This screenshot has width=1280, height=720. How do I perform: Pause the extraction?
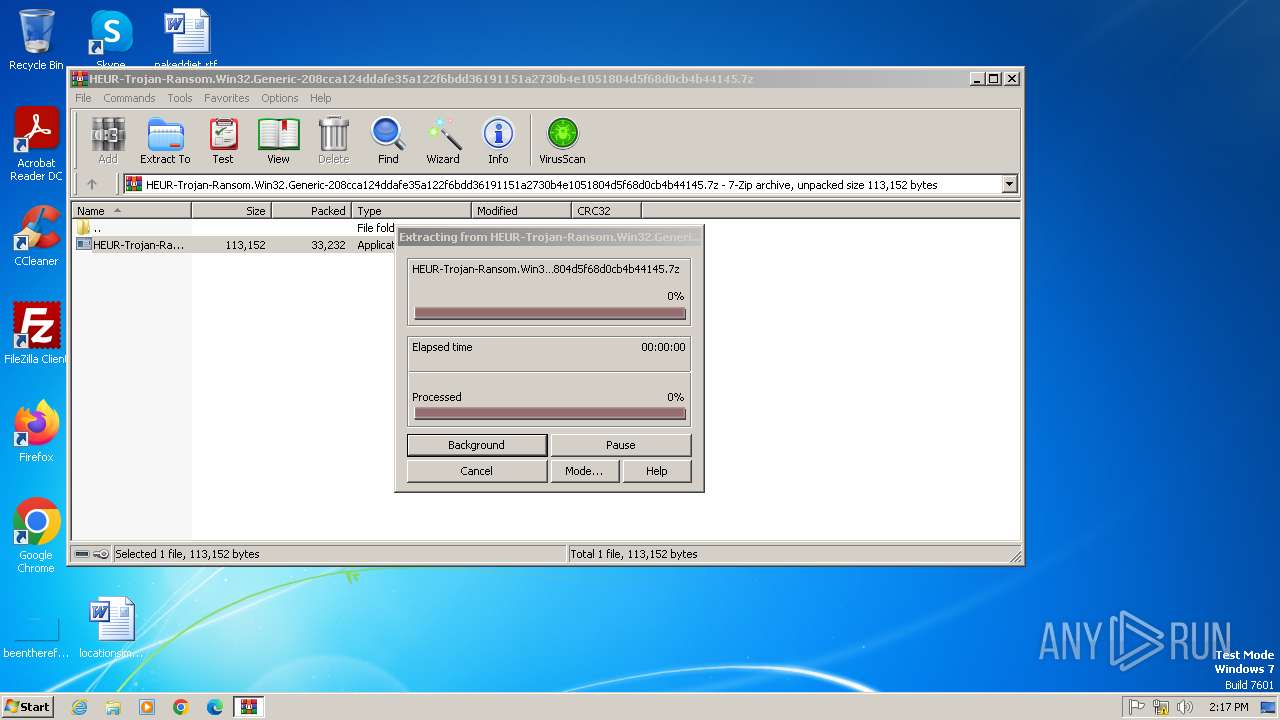click(621, 445)
